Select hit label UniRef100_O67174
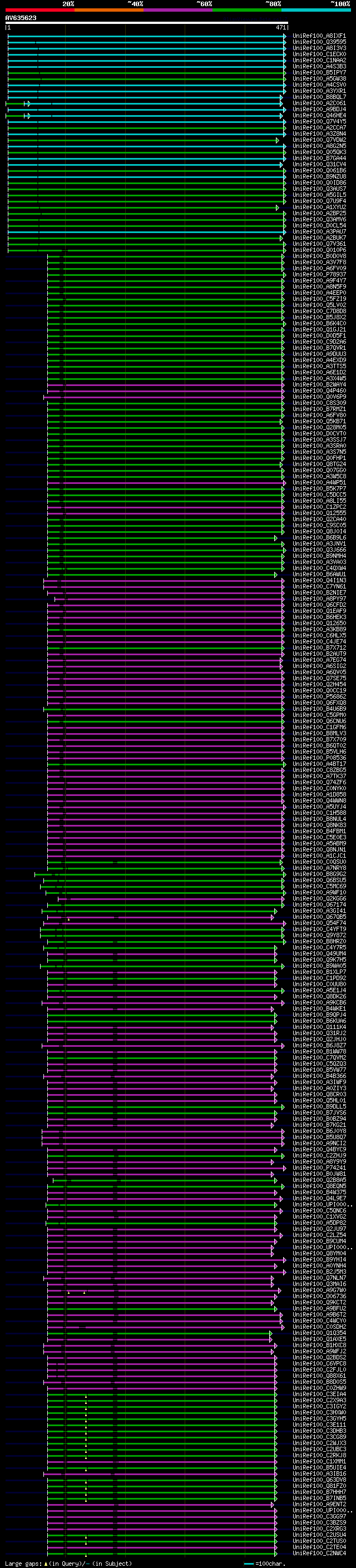Screen dimensions: 356x1568 [319, 905]
